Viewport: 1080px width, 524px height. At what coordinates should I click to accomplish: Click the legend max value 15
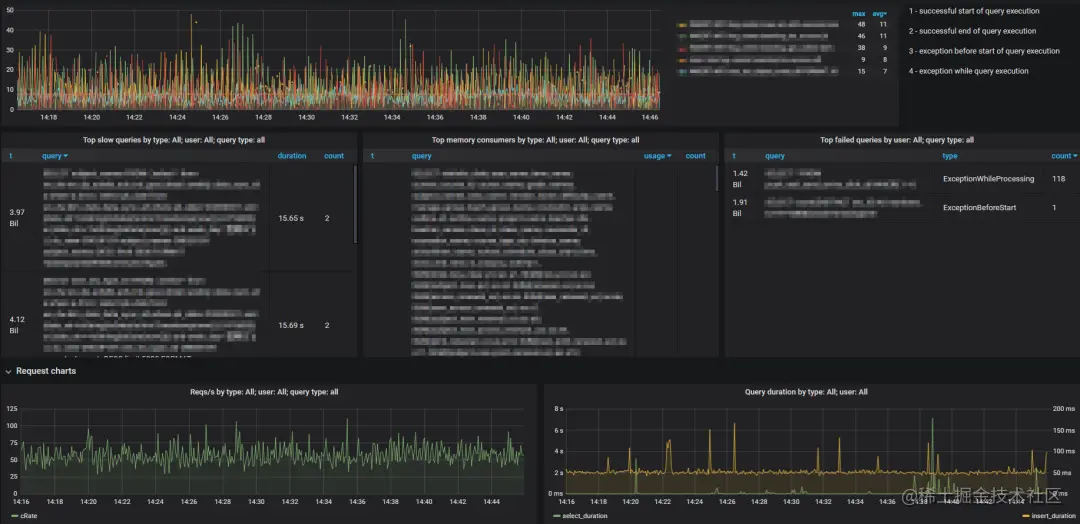(x=861, y=72)
